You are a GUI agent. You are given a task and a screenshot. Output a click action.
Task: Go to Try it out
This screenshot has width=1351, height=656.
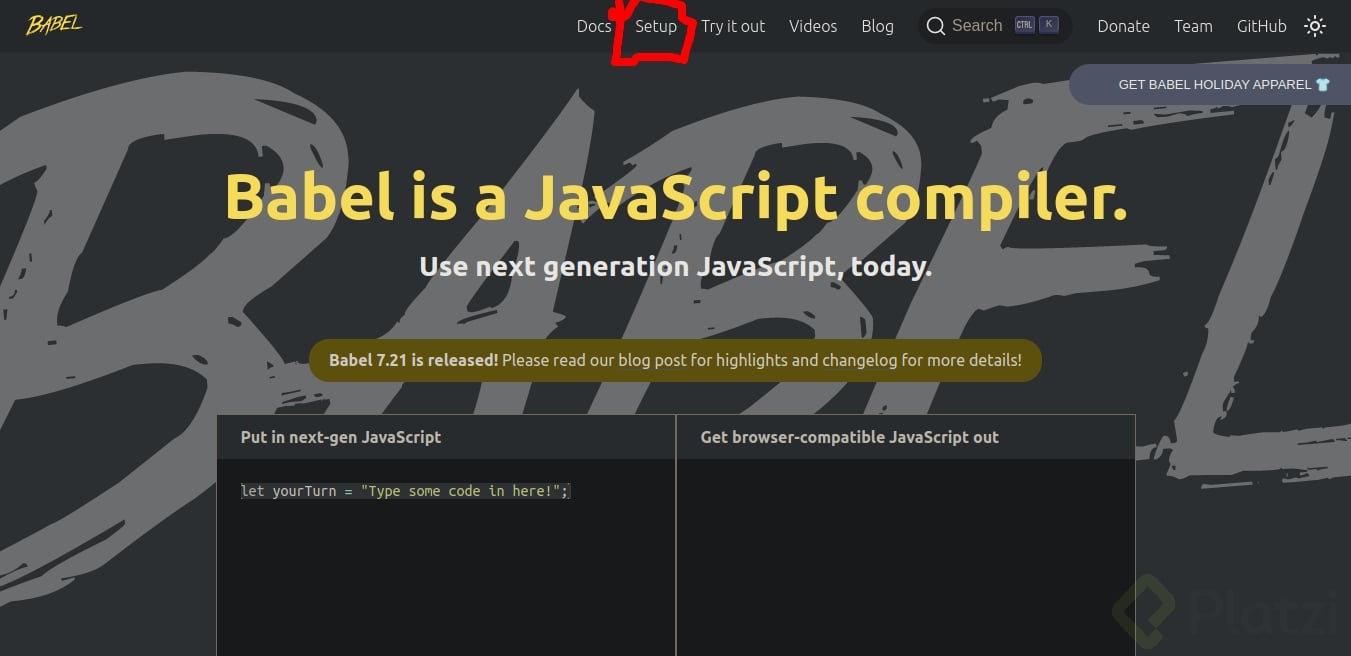coord(733,26)
